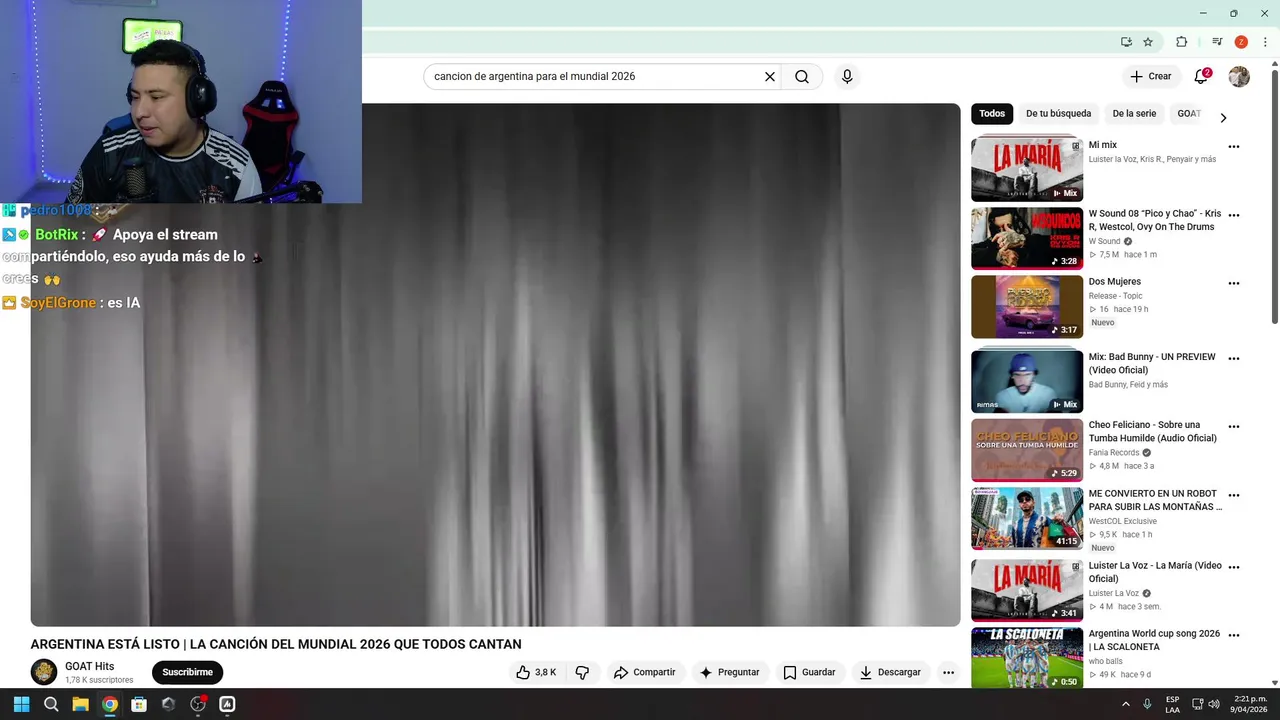Click the Crear button
The height and width of the screenshot is (720, 1280).
1150,76
